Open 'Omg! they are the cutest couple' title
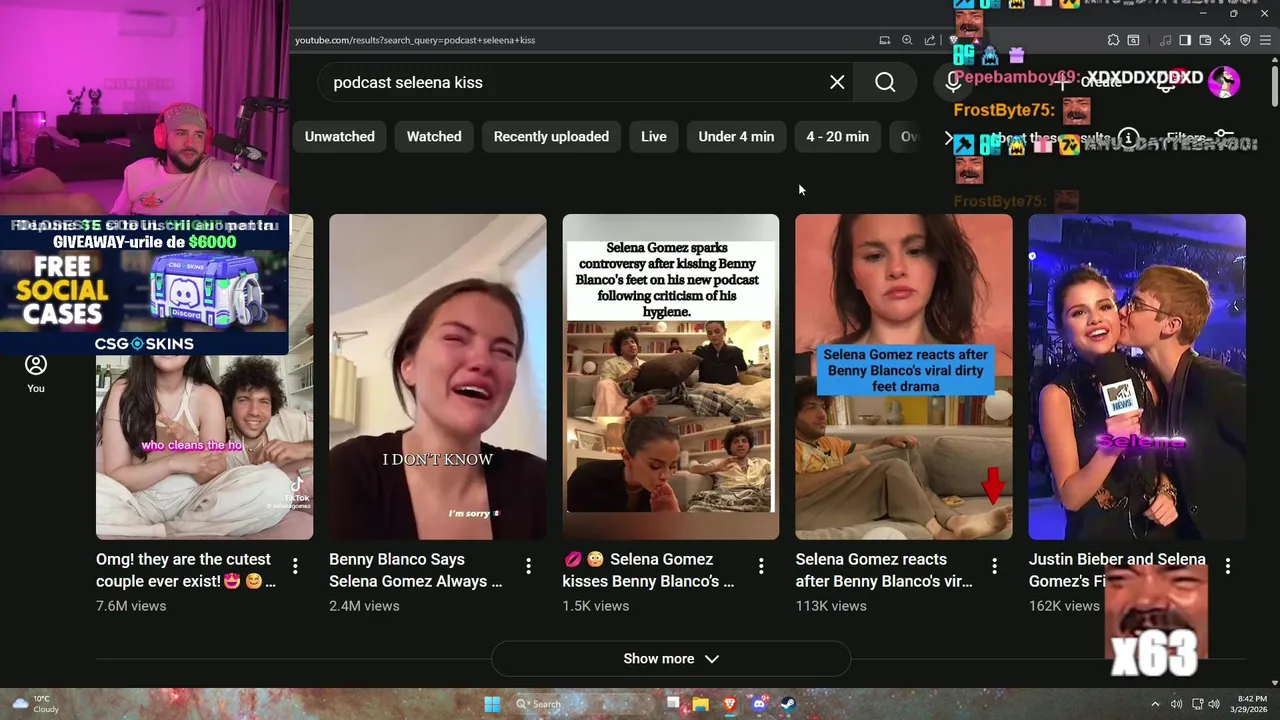The width and height of the screenshot is (1280, 720). tap(184, 570)
